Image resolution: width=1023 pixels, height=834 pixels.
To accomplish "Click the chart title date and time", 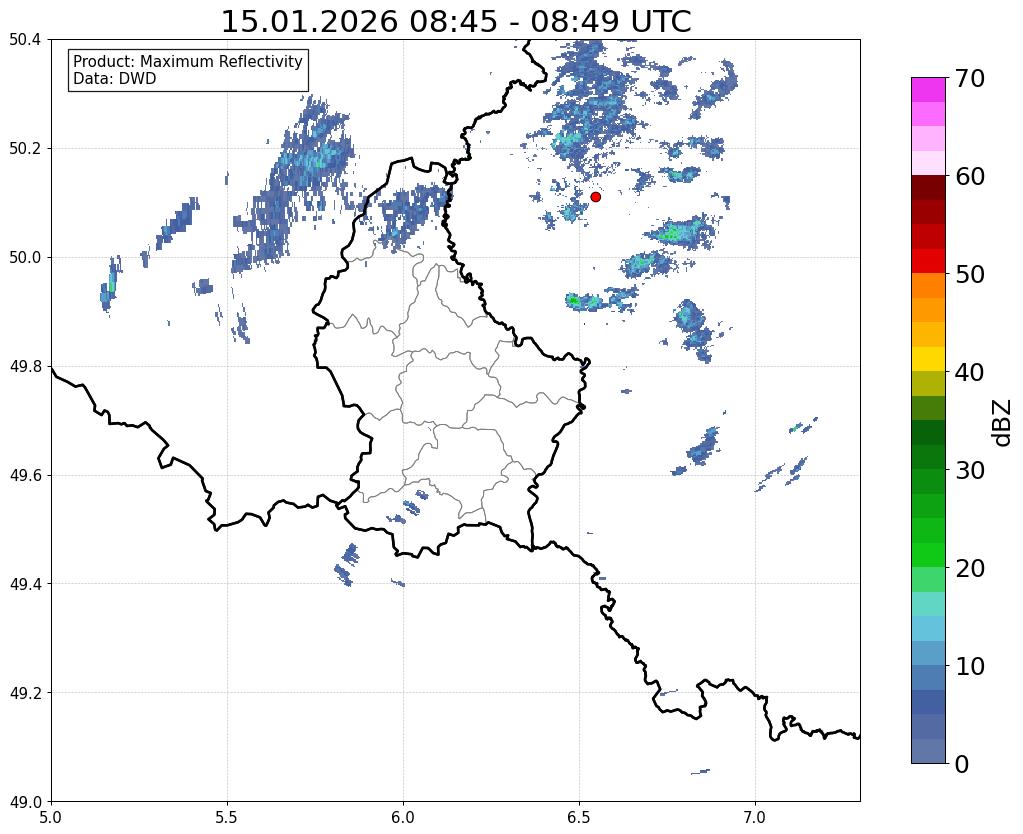I will pyautogui.click(x=456, y=22).
